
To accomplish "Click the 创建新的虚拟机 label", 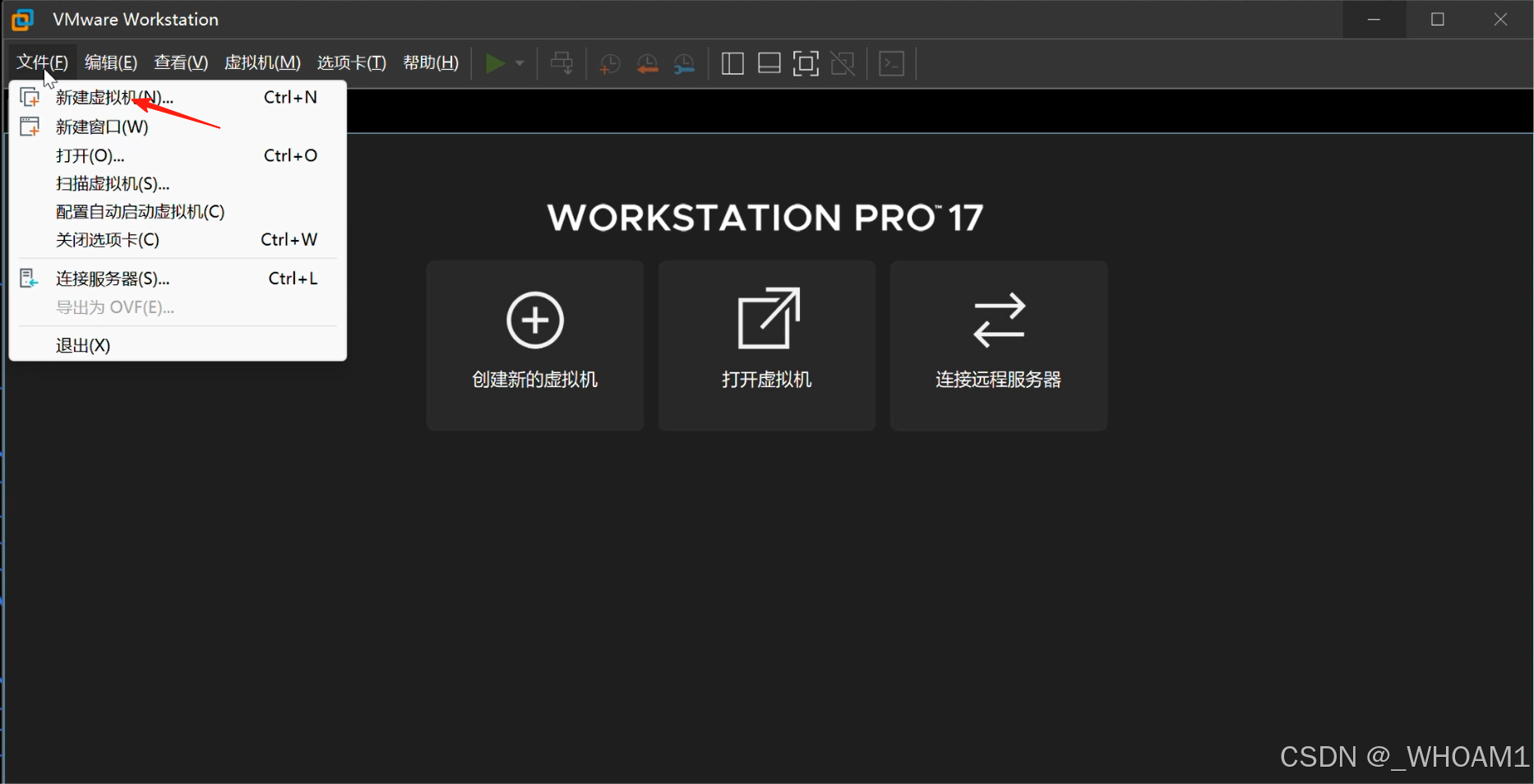I will 535,380.
